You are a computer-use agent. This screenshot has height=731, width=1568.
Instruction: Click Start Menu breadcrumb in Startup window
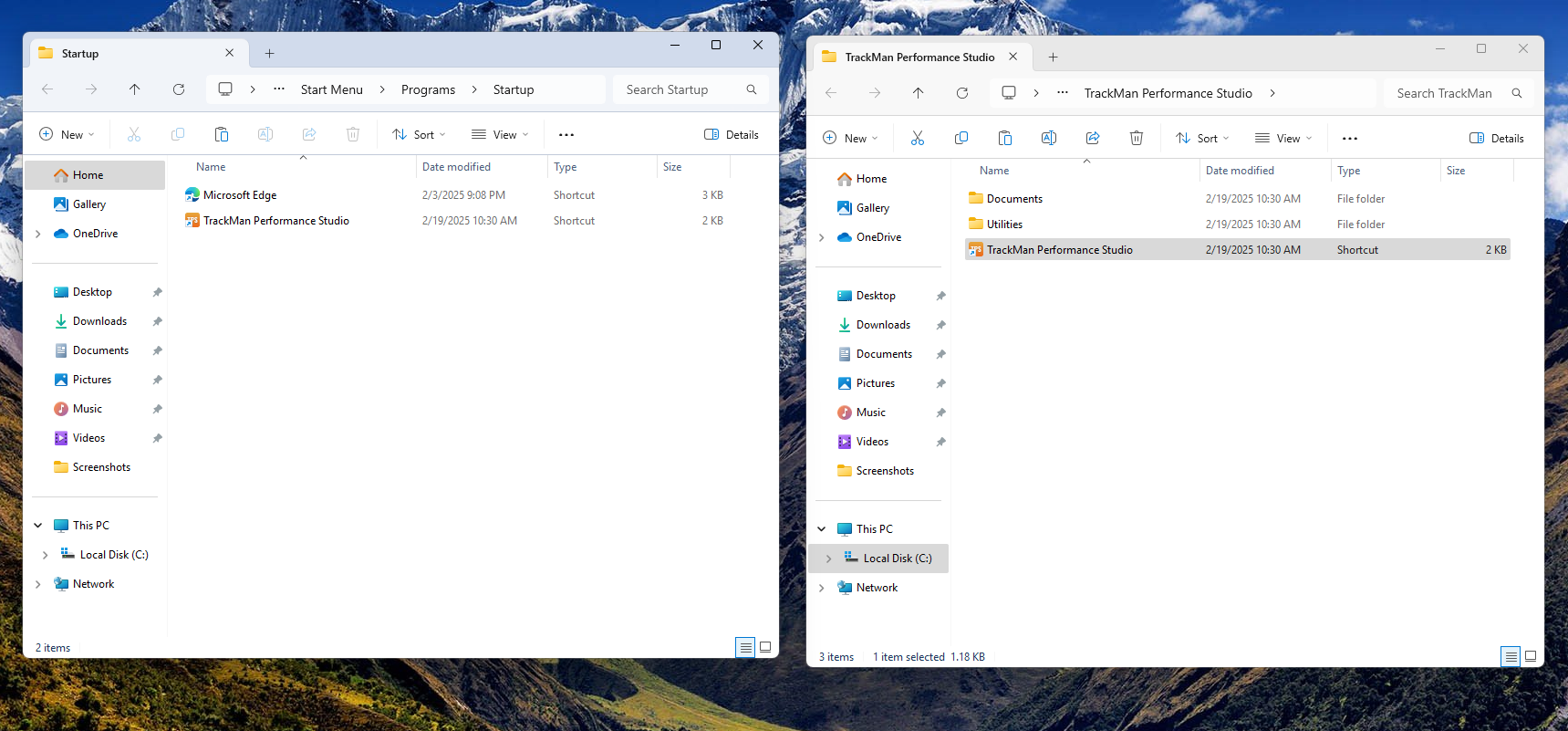tap(332, 89)
